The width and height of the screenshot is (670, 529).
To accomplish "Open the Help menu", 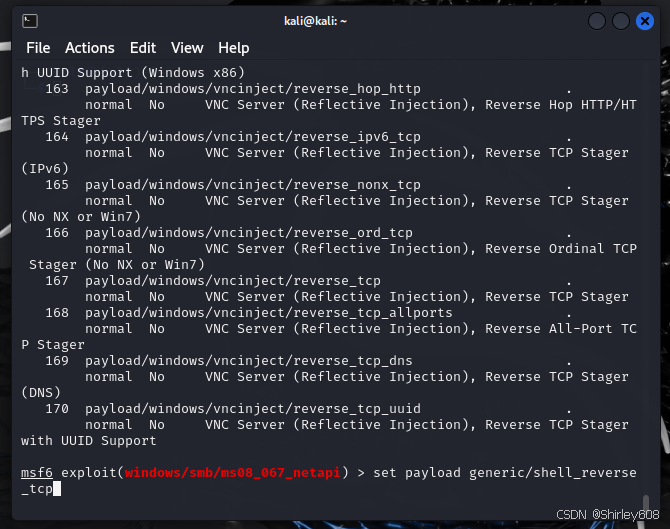I will (233, 48).
